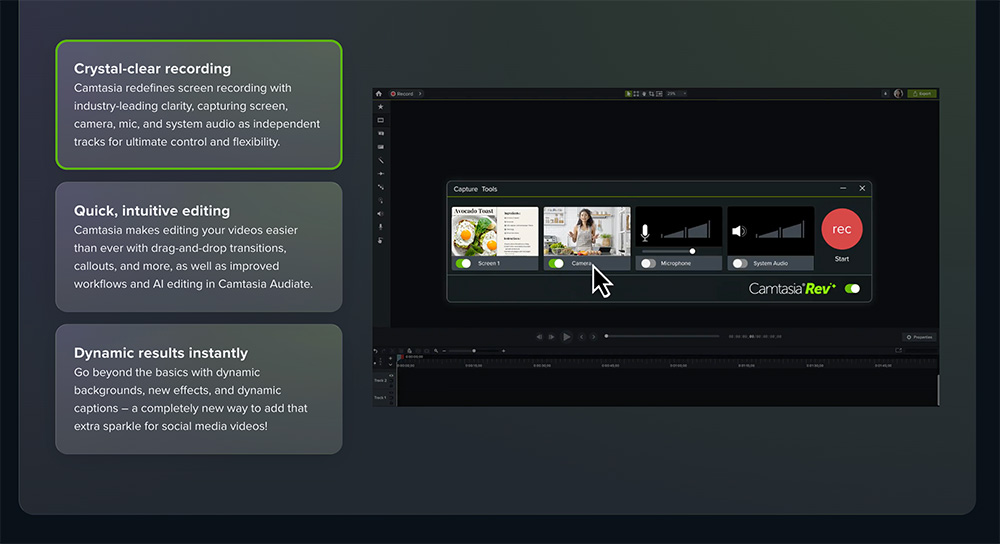The height and width of the screenshot is (544, 1000).
Task: Jump to next marker arrow
Action: pos(594,337)
